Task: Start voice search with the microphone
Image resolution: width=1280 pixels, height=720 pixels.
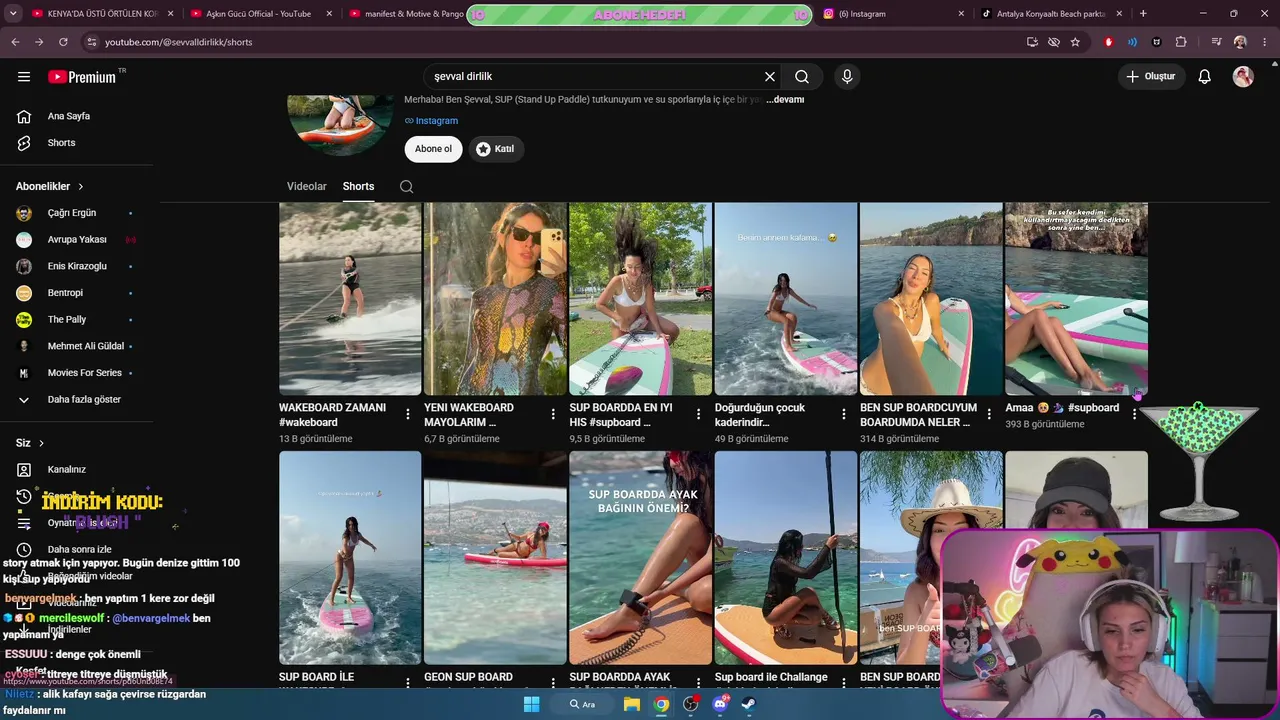Action: click(x=847, y=77)
